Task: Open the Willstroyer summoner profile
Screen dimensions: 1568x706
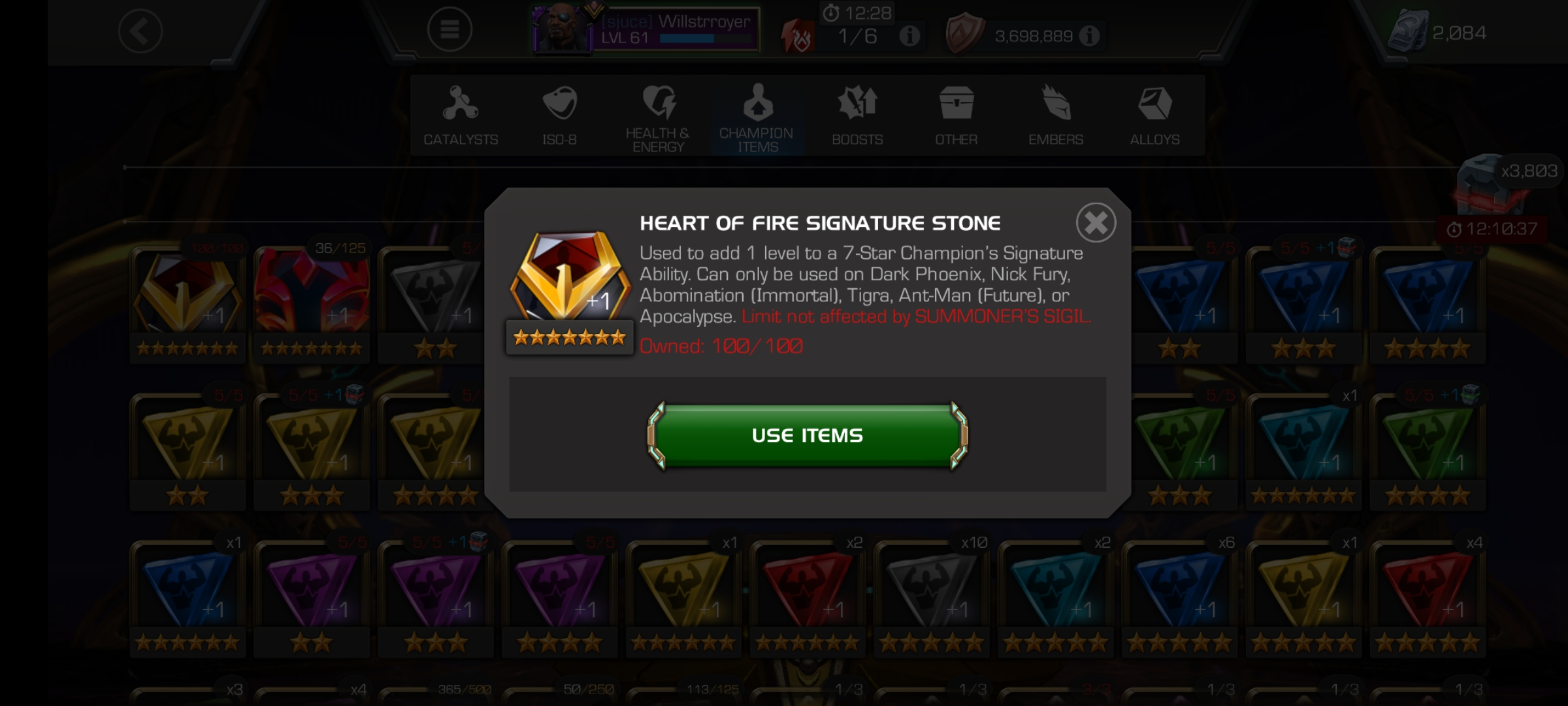Action: (645, 29)
